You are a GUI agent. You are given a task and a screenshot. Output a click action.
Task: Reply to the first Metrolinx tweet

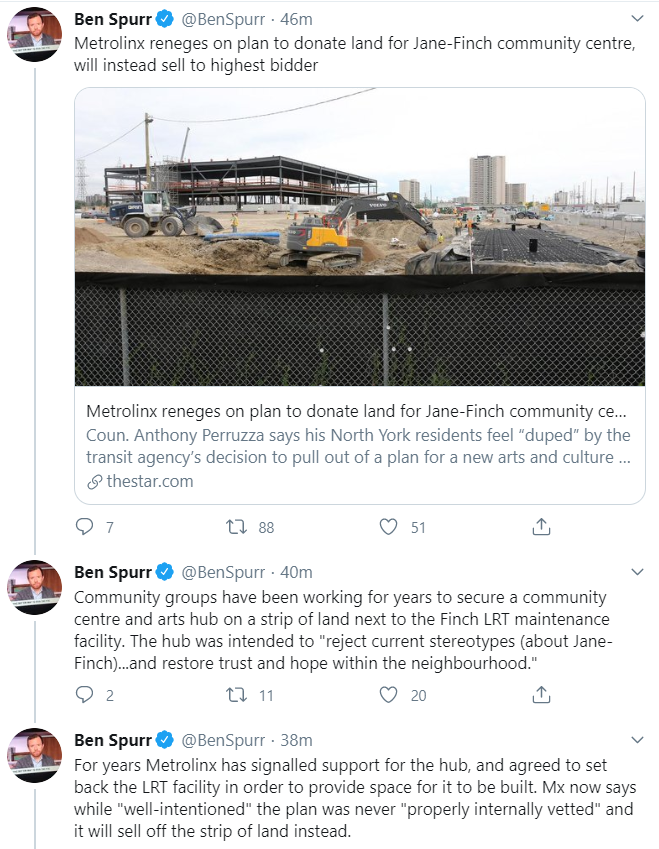(x=85, y=527)
